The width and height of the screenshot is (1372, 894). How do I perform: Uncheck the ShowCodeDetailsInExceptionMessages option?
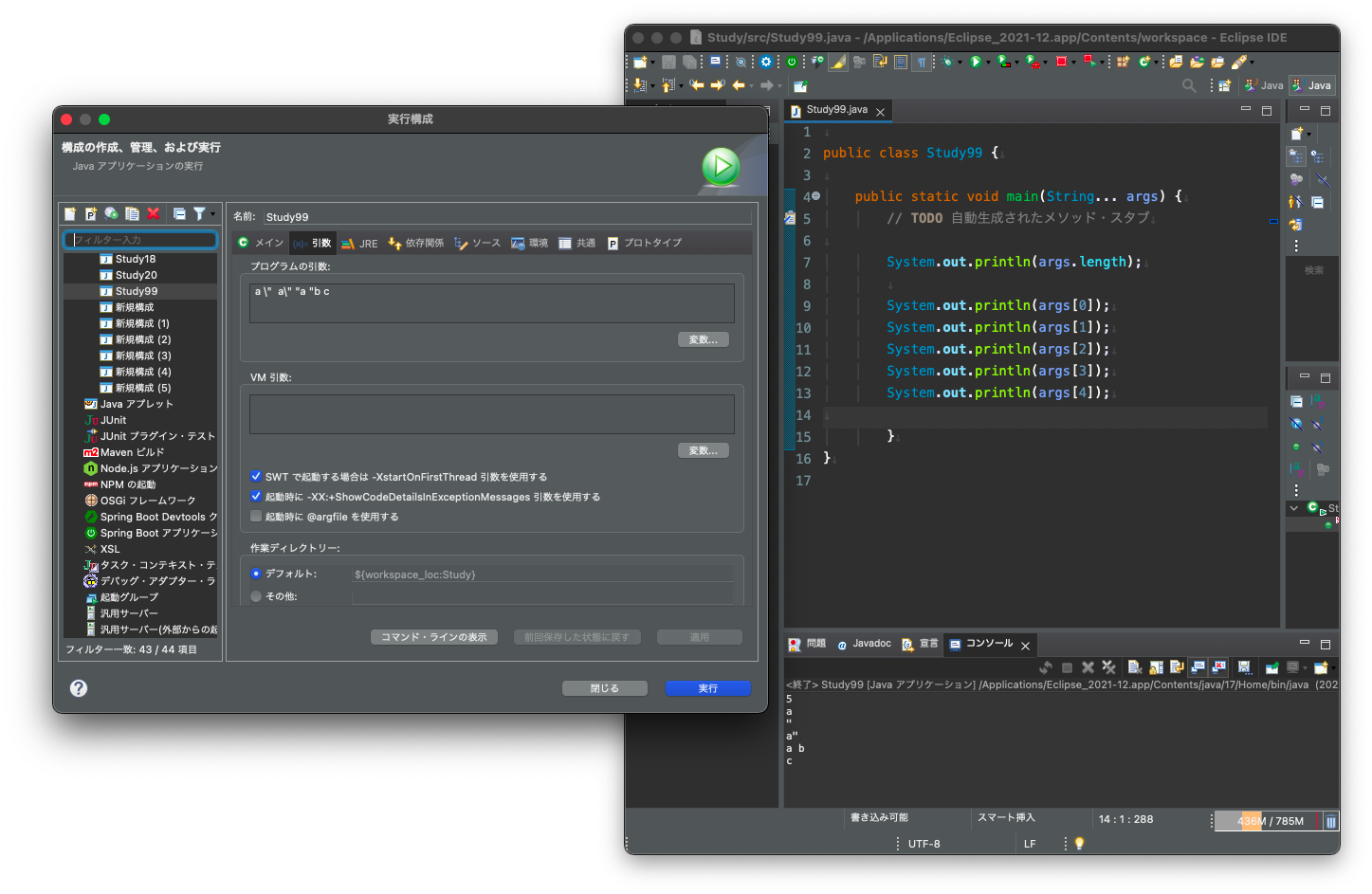(256, 497)
